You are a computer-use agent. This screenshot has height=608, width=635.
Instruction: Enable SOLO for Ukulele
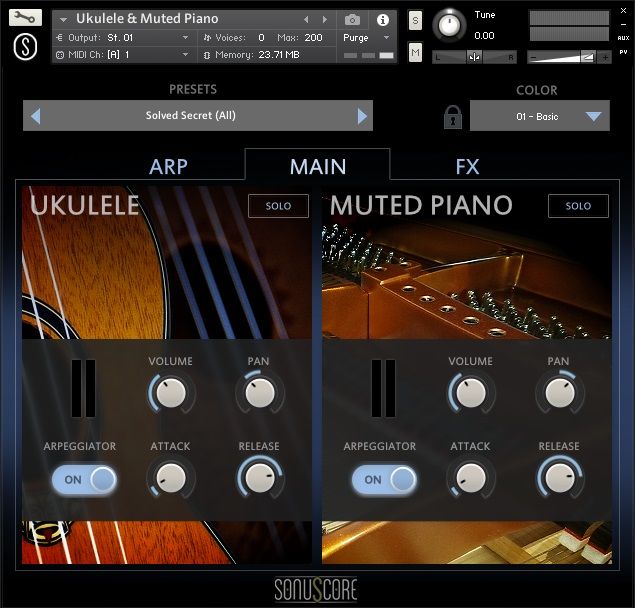coord(278,206)
